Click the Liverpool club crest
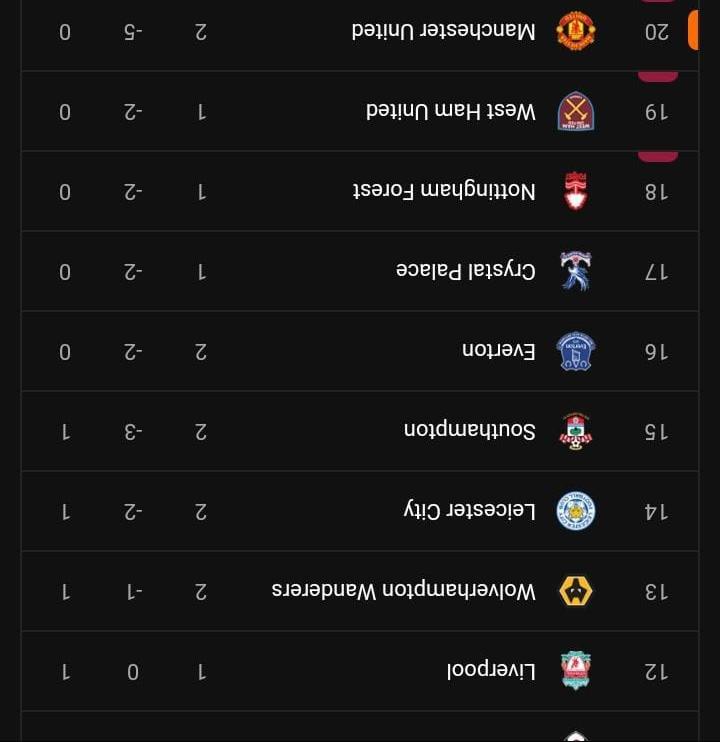The image size is (720, 742). [576, 671]
